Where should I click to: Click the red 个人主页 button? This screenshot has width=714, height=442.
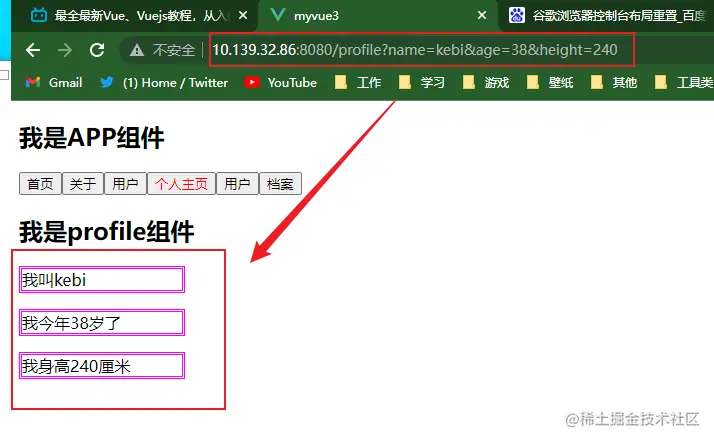point(181,183)
